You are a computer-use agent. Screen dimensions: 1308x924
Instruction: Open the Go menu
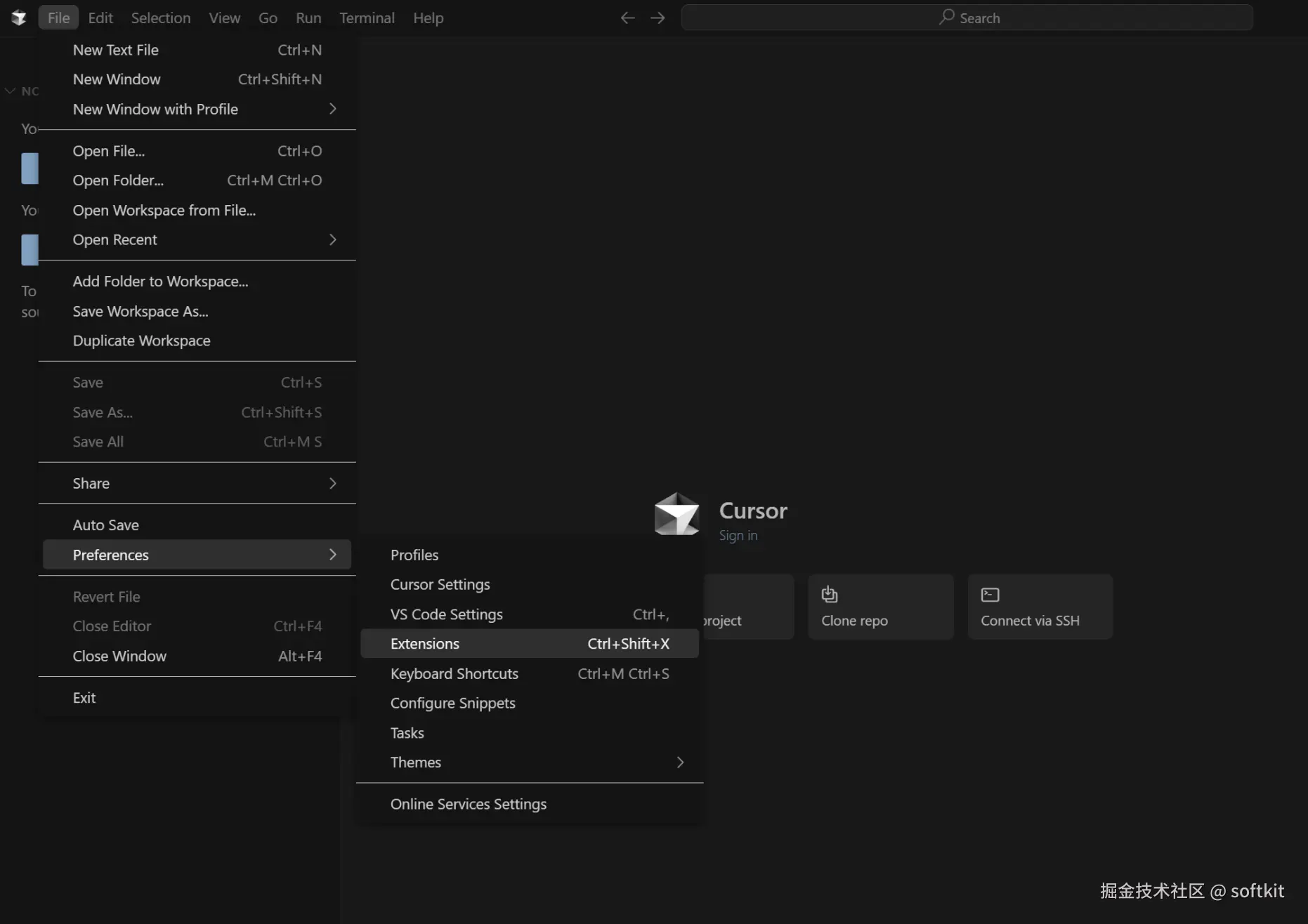coord(268,18)
